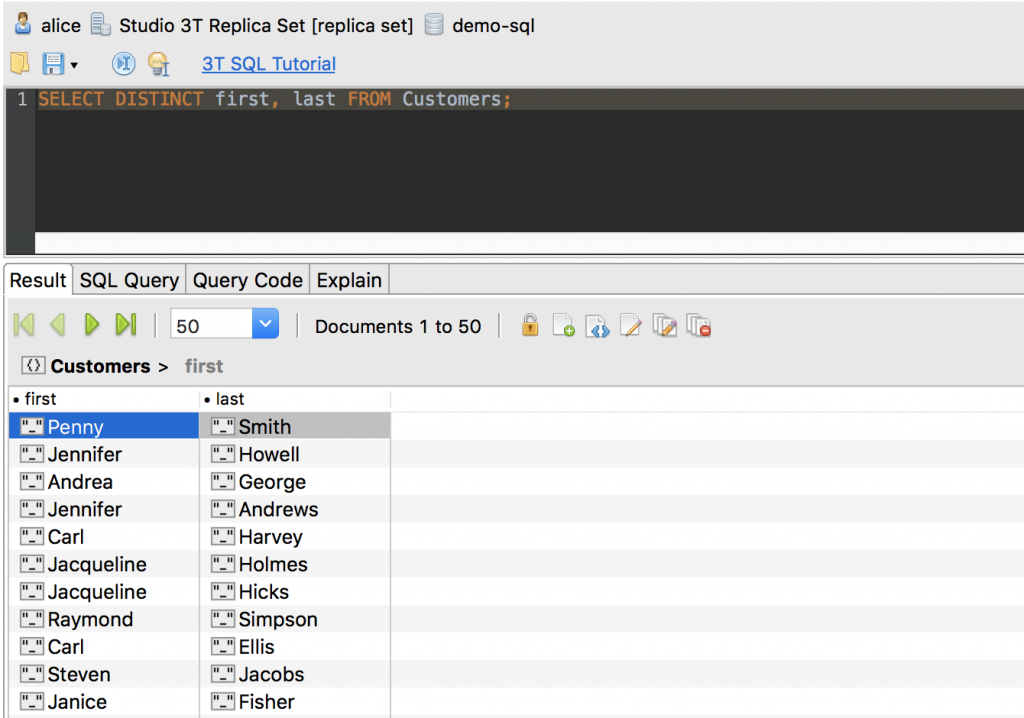Click the view document JSON icon
1024x718 pixels.
(597, 325)
